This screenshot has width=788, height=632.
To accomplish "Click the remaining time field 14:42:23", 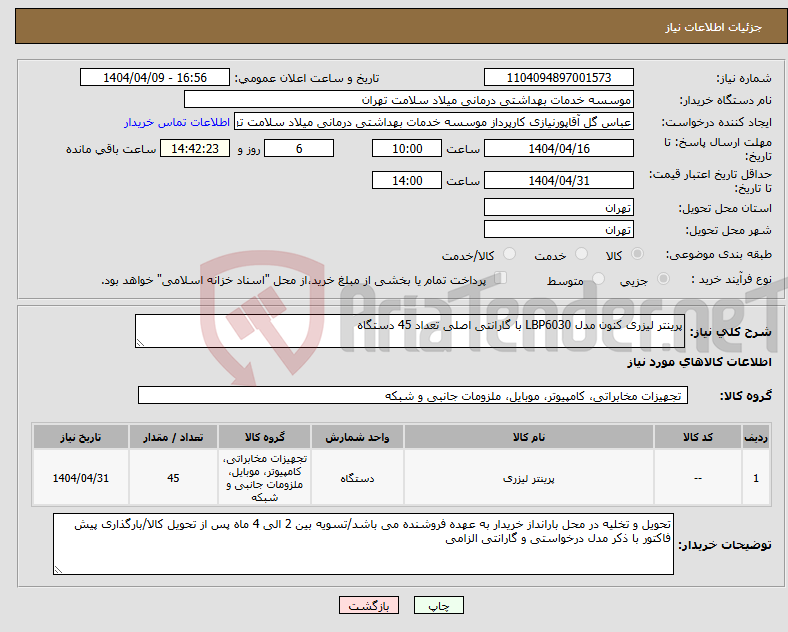I will [195, 148].
